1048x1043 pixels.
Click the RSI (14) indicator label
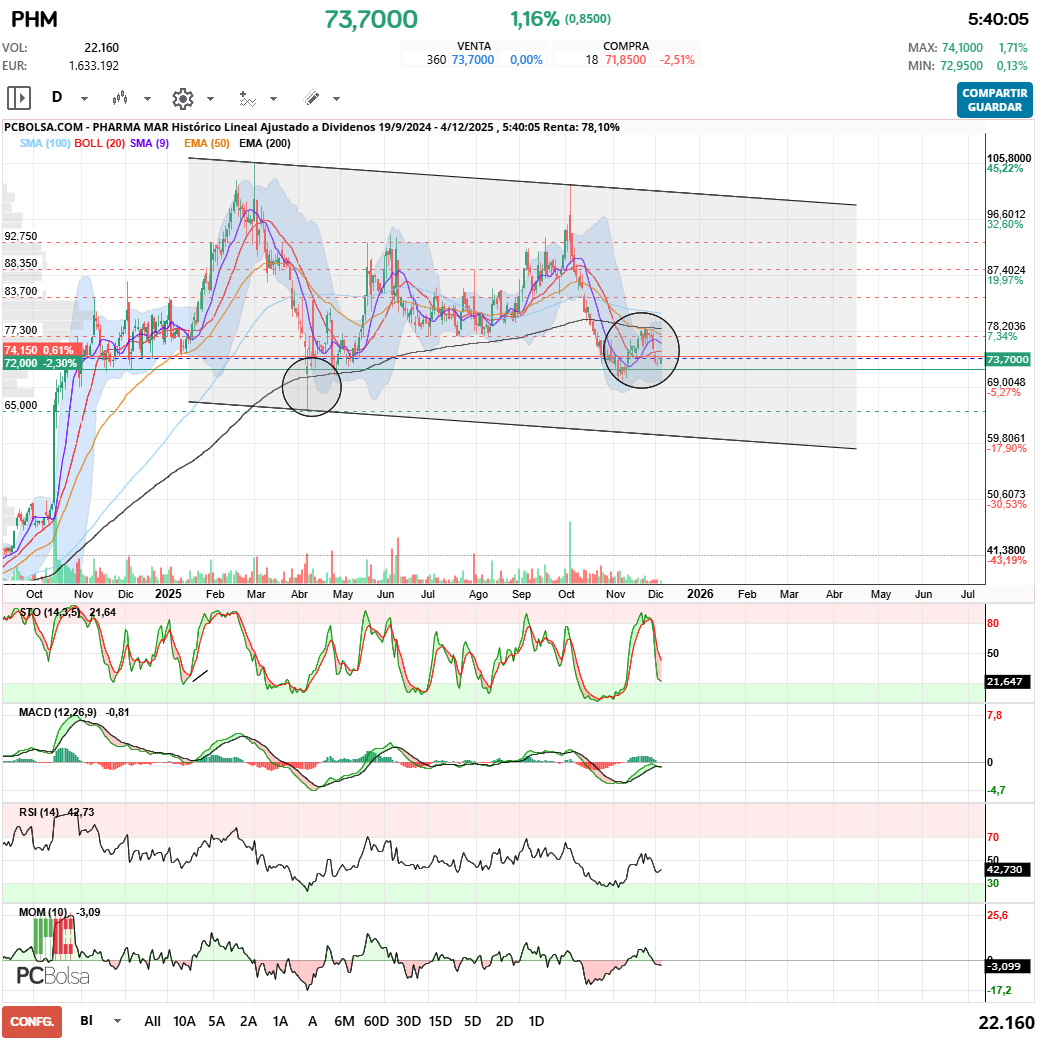[x=39, y=812]
